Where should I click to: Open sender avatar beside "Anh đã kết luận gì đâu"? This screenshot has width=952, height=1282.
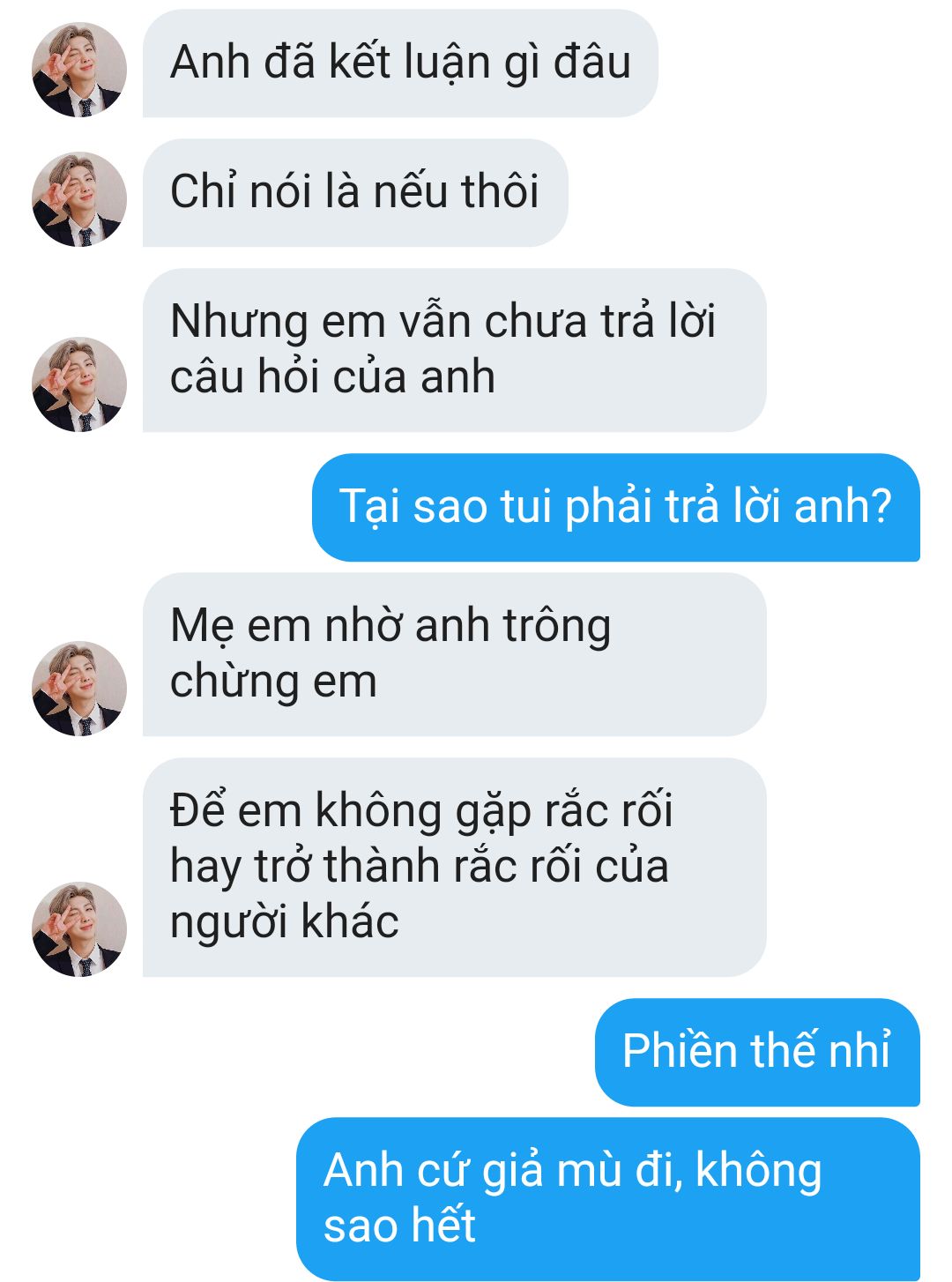coord(79,70)
